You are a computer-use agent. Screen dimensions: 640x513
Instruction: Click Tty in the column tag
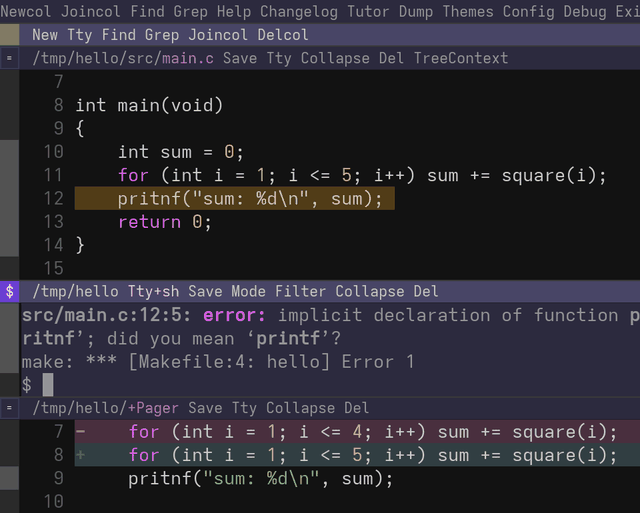coord(80,35)
